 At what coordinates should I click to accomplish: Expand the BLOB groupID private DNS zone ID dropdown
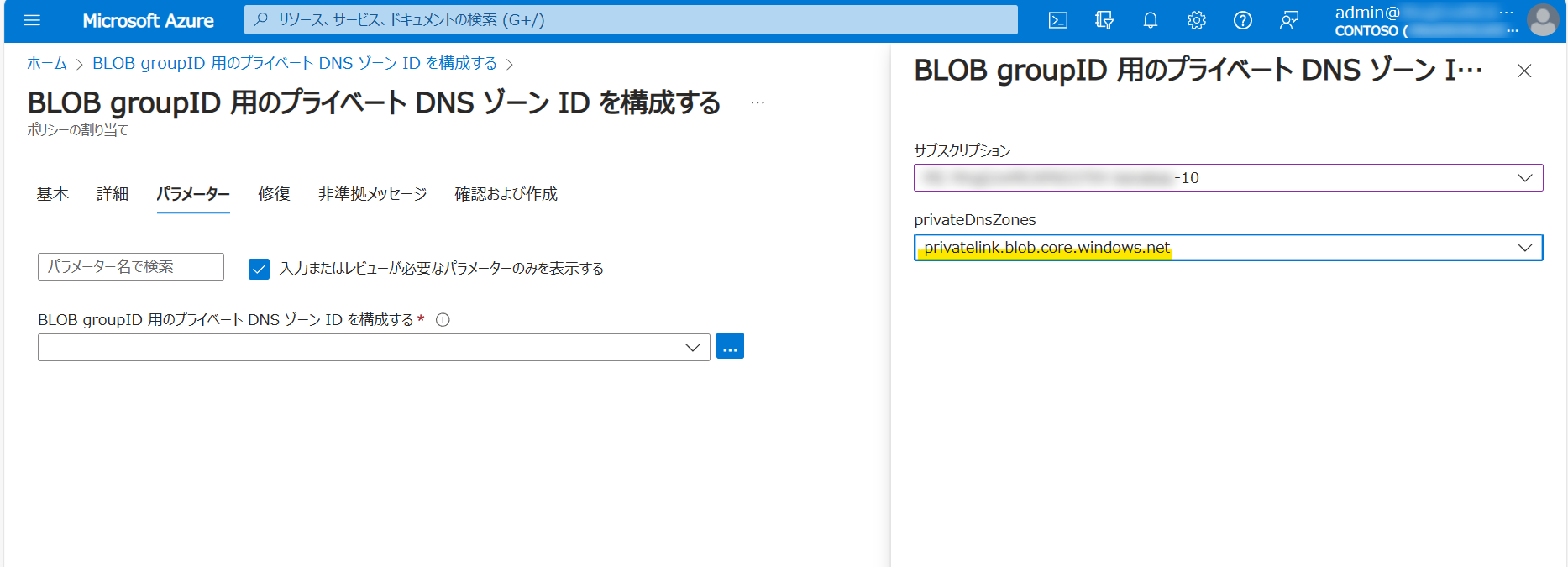[x=374, y=347]
